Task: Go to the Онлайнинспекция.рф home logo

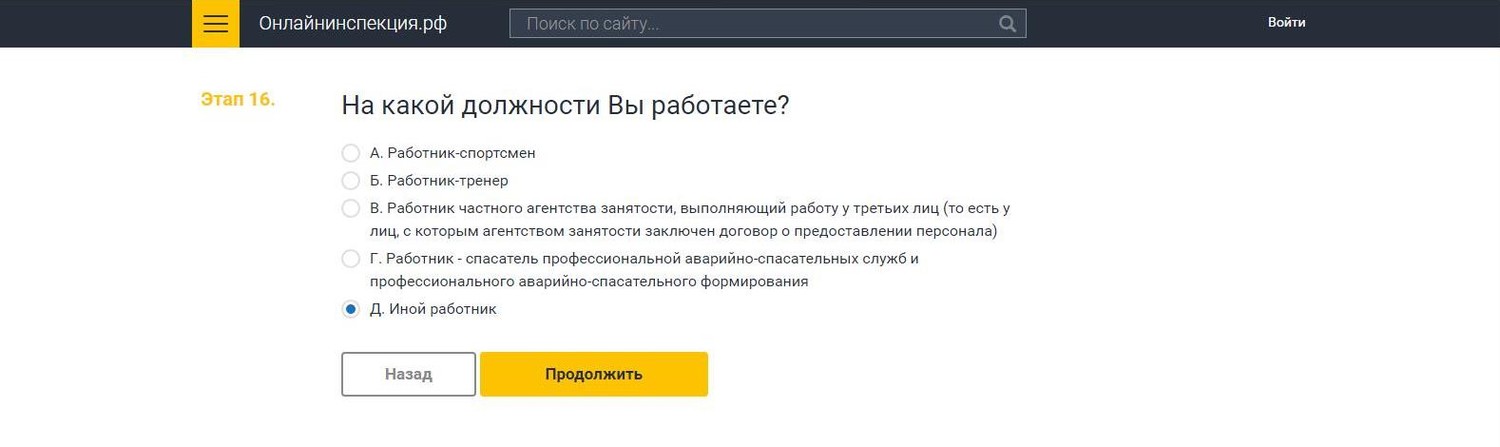Action: click(353, 23)
